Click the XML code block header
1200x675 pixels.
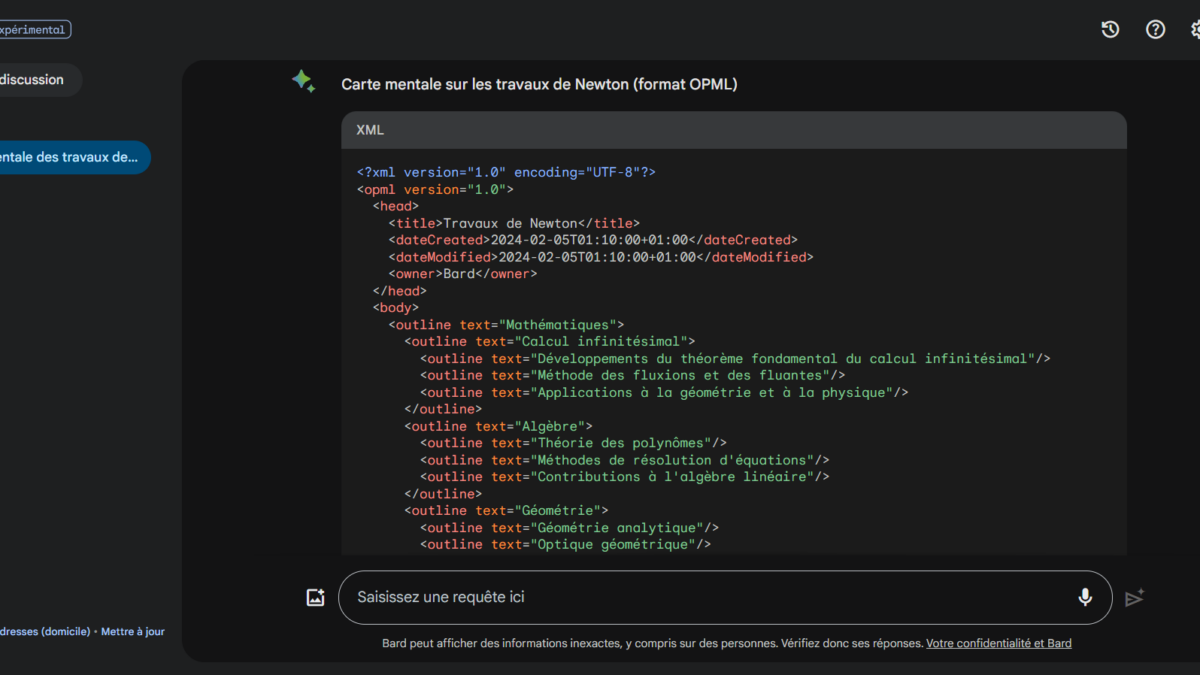pos(733,130)
